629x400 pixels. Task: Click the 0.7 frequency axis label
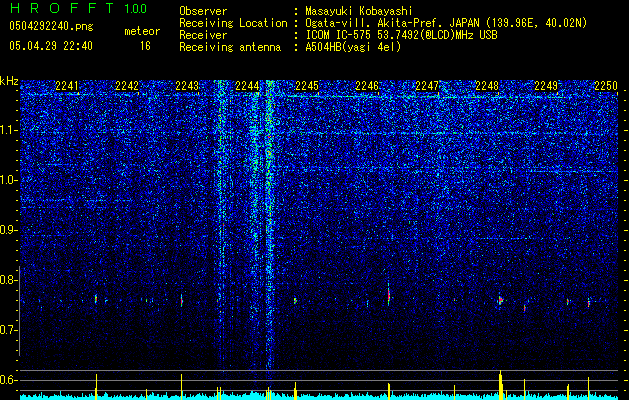(8, 330)
